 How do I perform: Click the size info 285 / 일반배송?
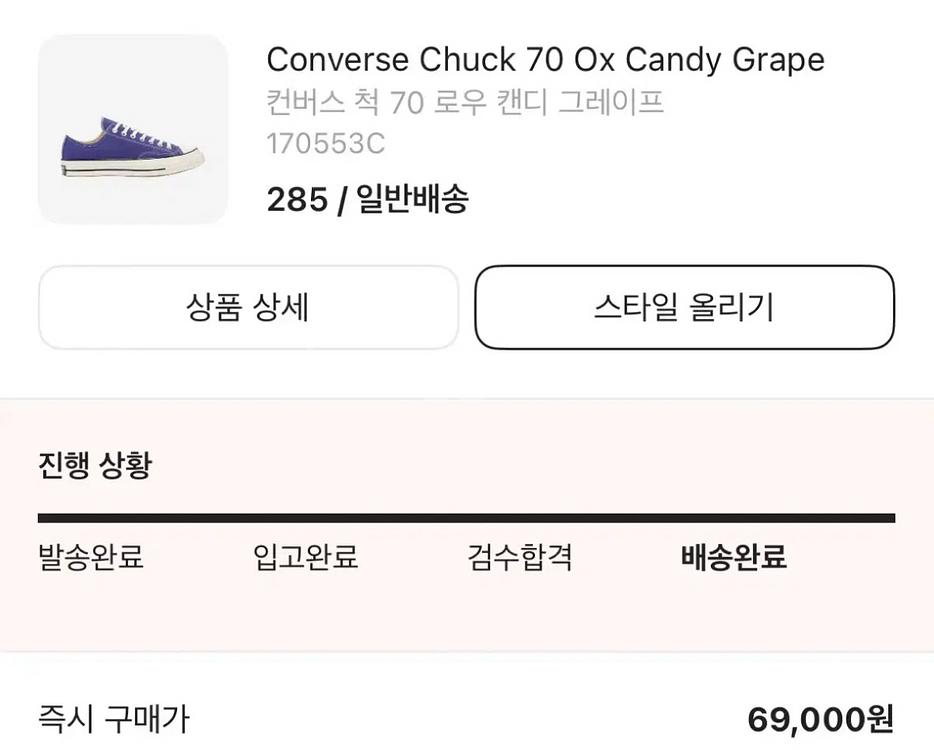tap(370, 199)
